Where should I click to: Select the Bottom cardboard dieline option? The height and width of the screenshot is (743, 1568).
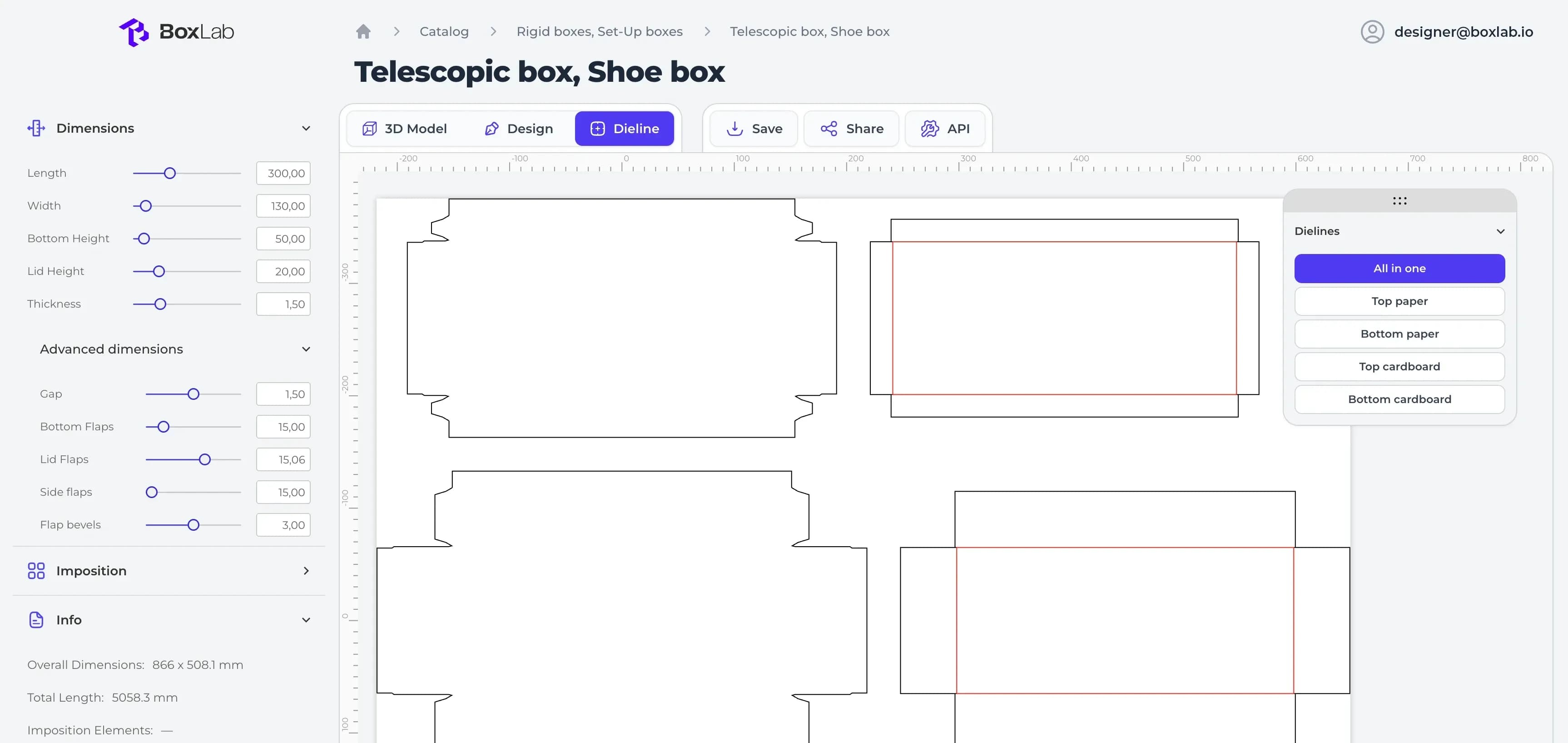1399,399
